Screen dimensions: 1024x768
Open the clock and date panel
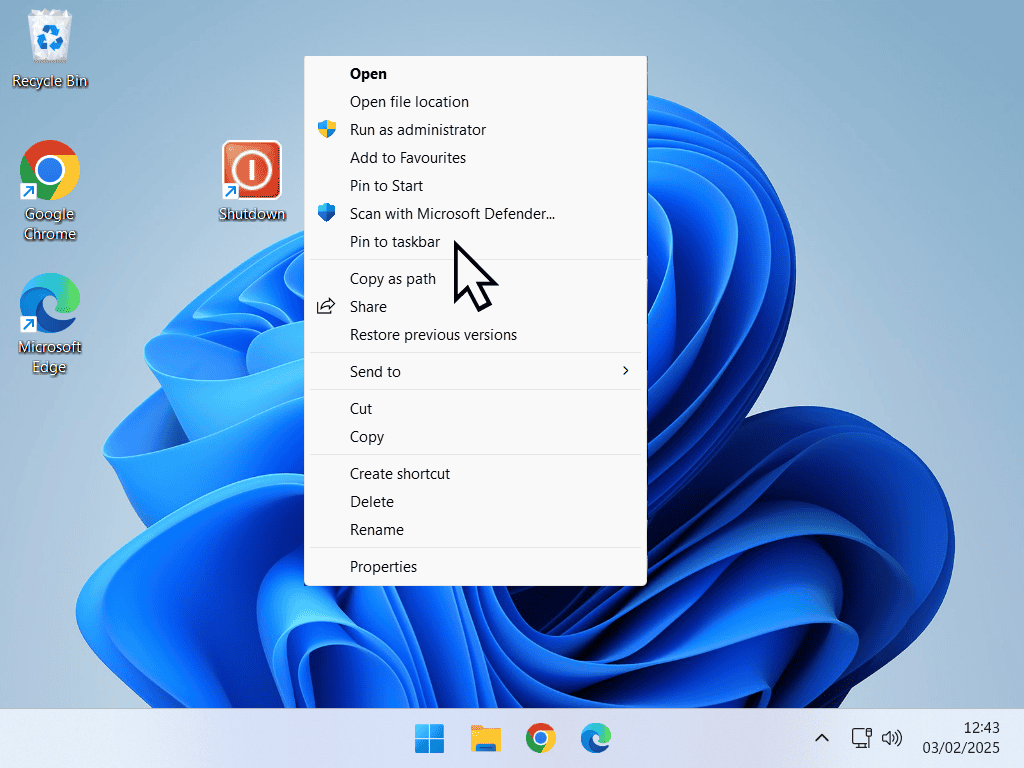pos(960,738)
